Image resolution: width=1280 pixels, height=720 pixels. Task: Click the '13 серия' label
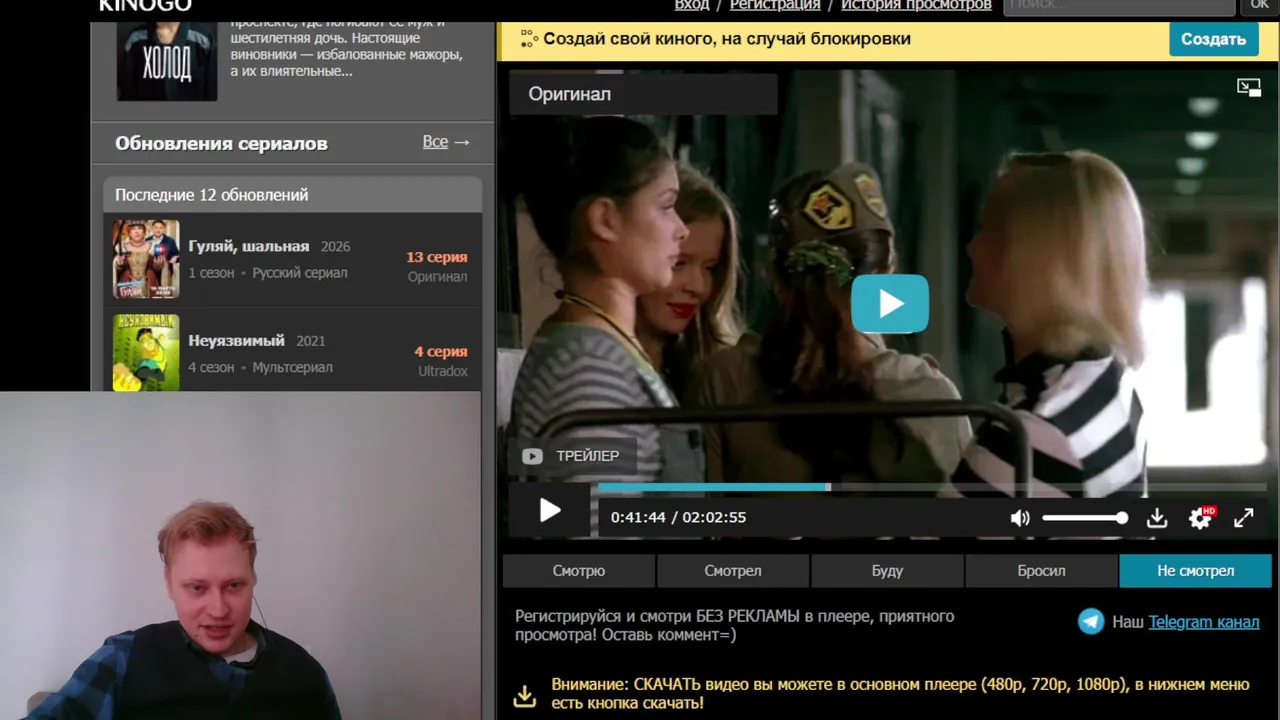pos(437,257)
